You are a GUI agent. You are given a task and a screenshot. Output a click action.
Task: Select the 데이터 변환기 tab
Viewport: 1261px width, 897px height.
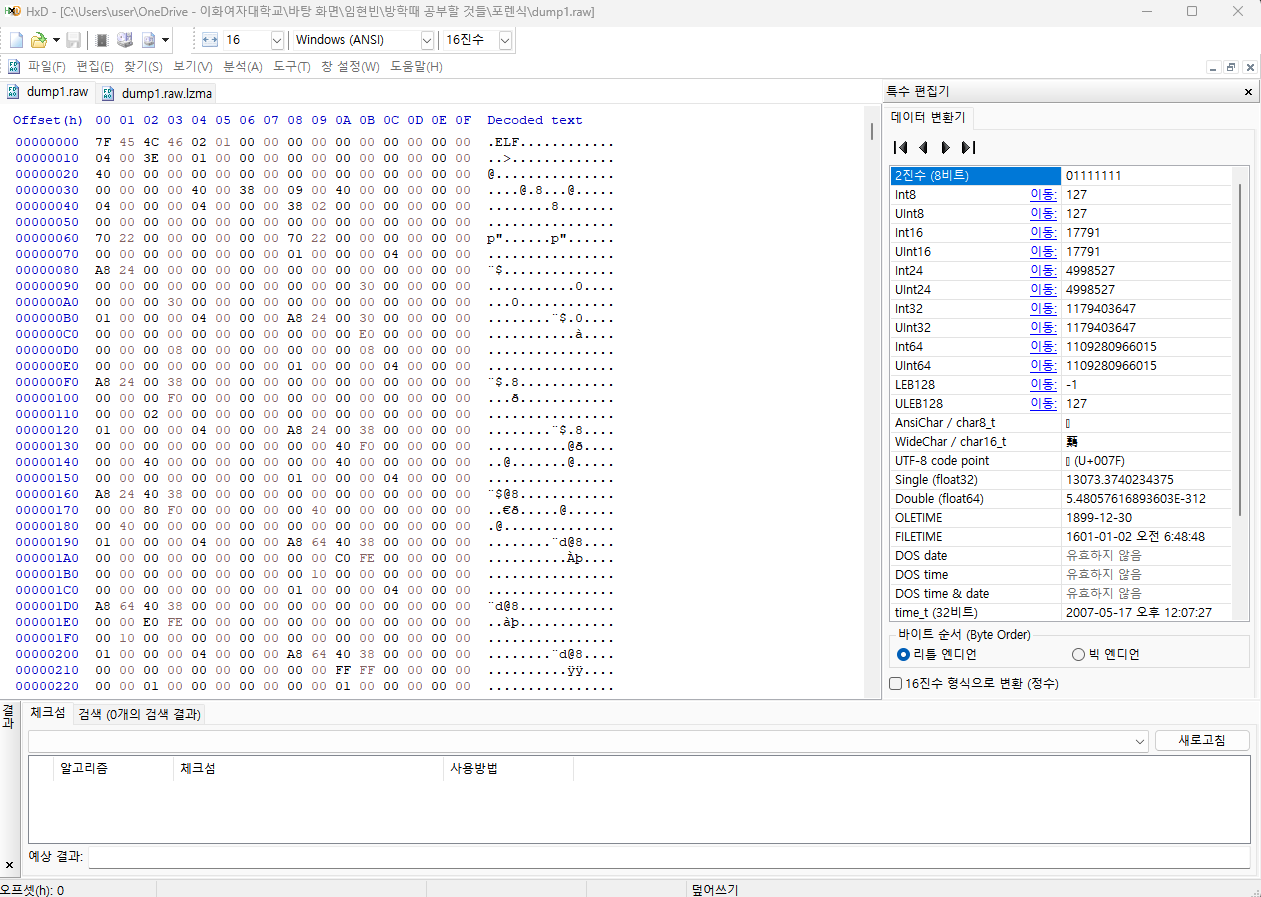pyautogui.click(x=928, y=117)
